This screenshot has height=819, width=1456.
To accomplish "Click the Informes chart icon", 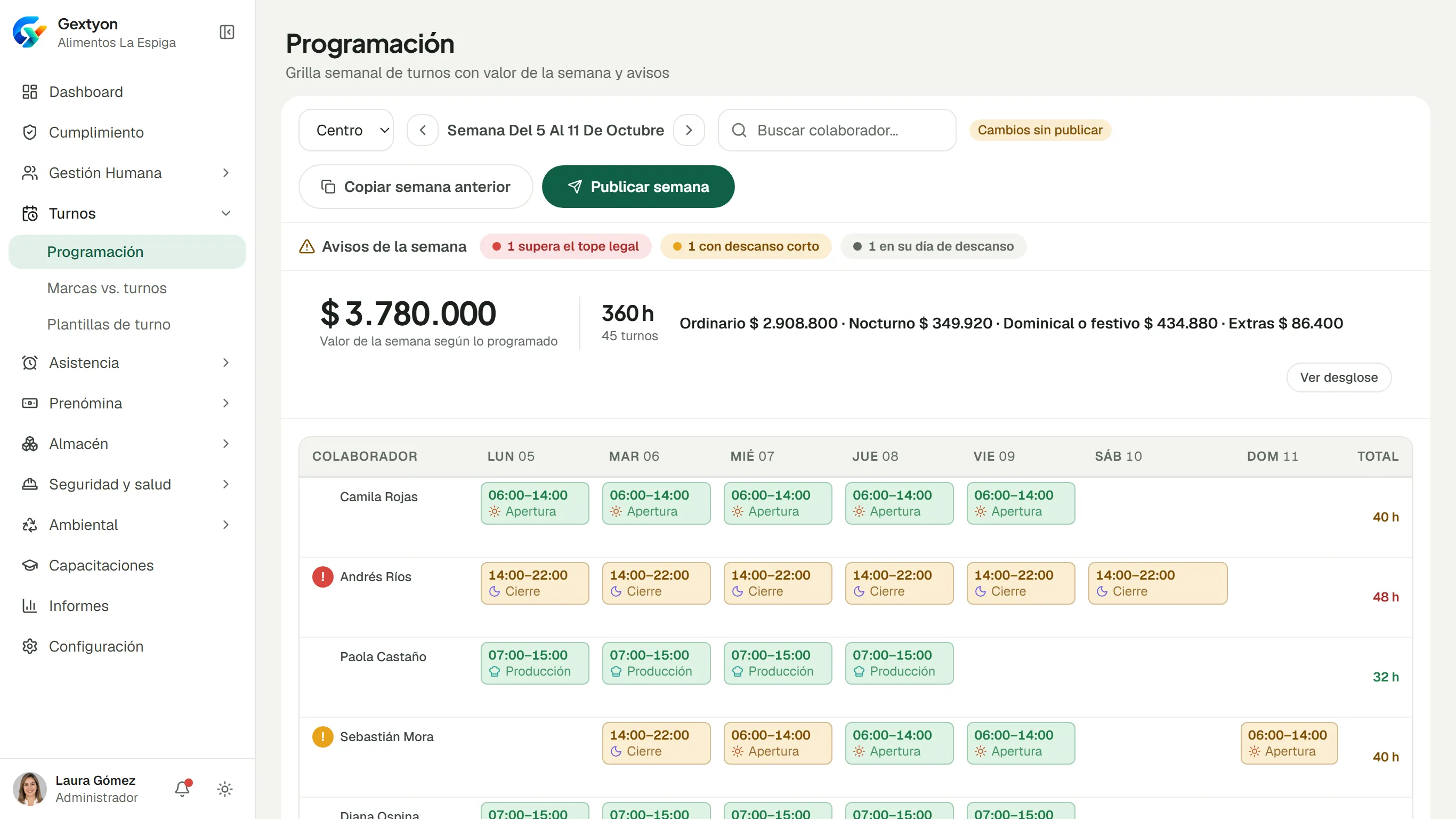I will (x=29, y=606).
